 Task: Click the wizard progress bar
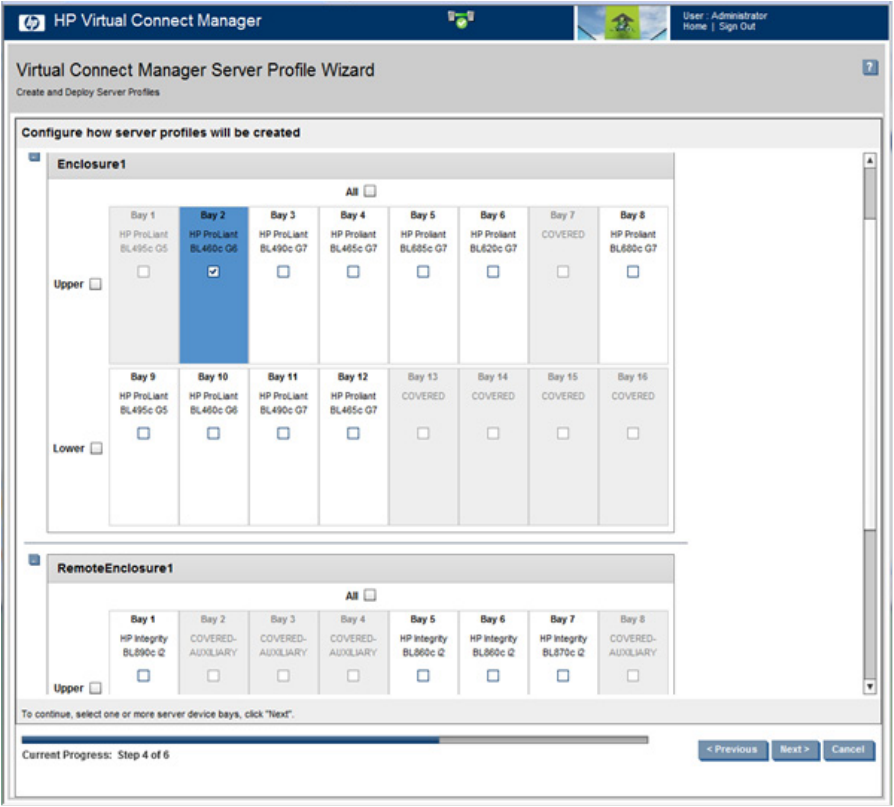coord(335,740)
